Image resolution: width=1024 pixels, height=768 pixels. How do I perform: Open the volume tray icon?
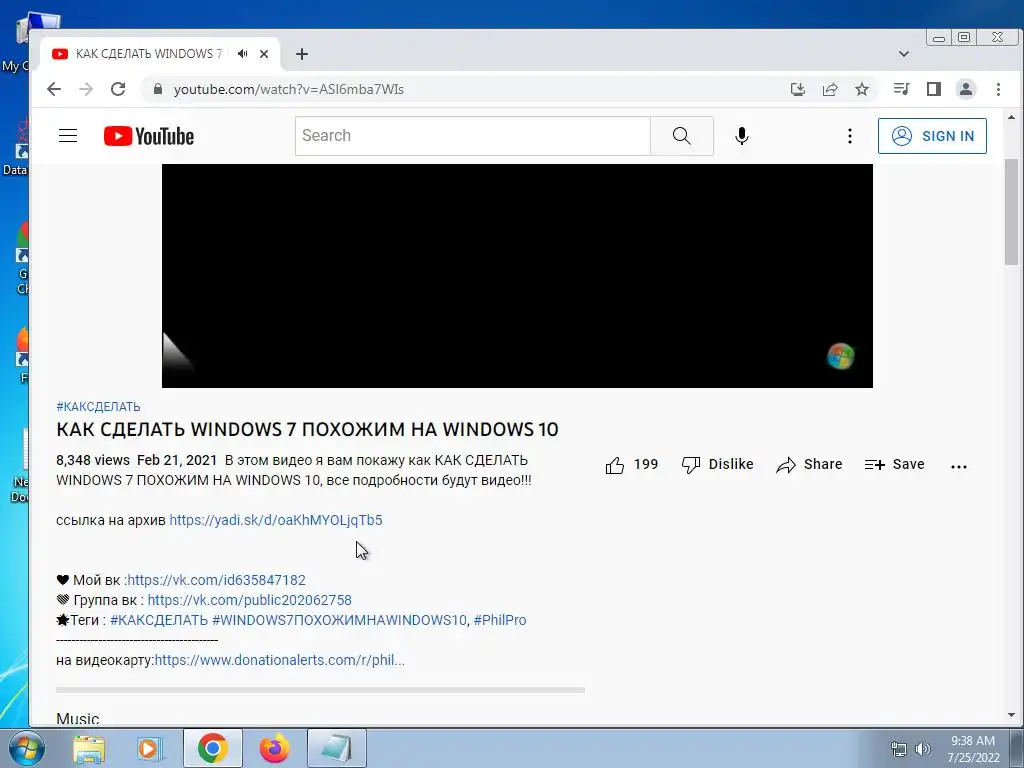(x=923, y=749)
